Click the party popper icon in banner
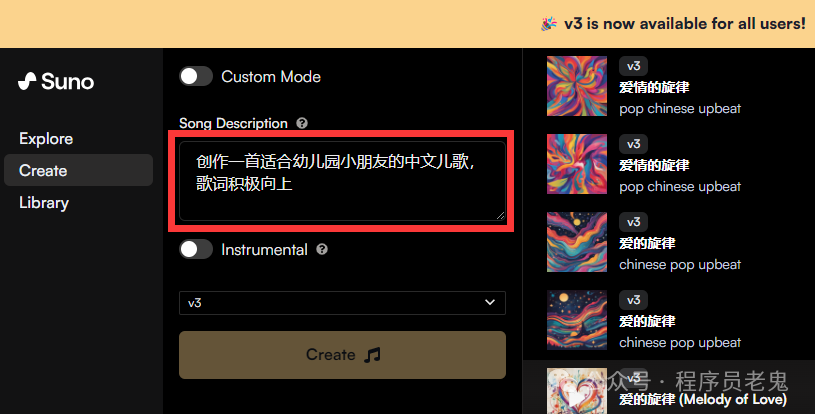The image size is (815, 414). tap(549, 24)
